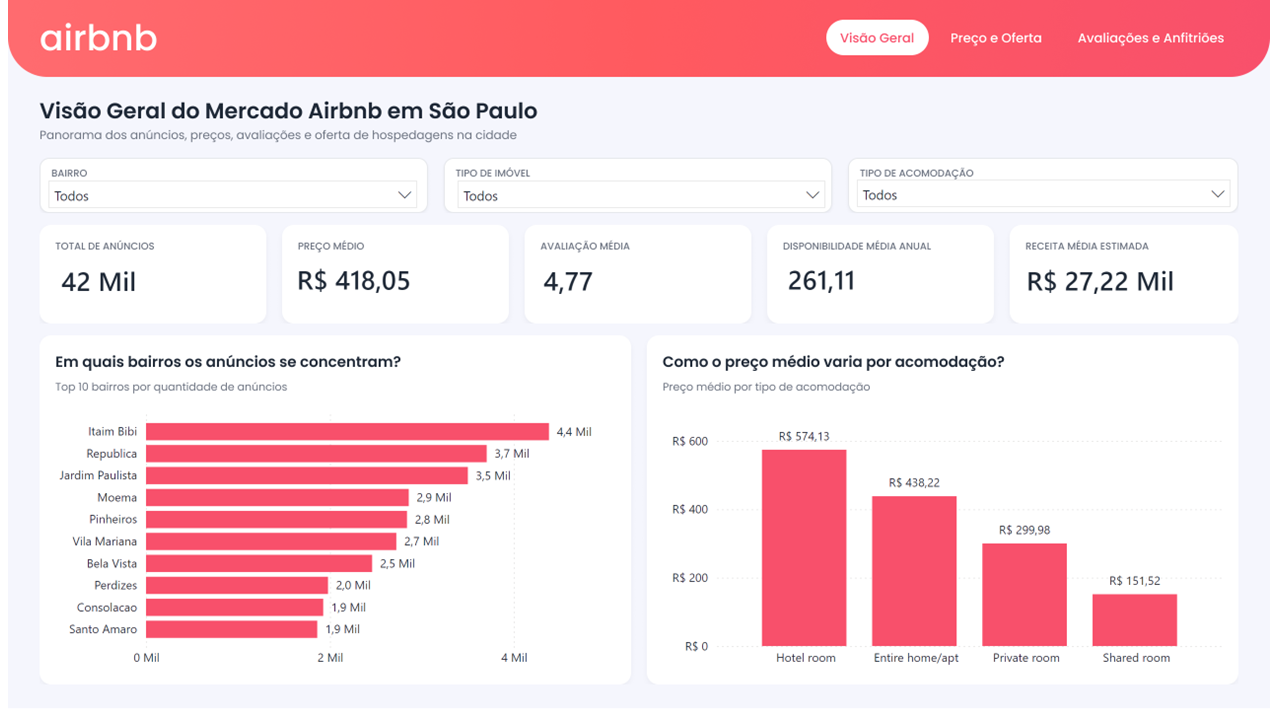Expand the Tipo de Imóvel chevron arrow
Screen dimensions: 1280x720
pyautogui.click(x=813, y=195)
